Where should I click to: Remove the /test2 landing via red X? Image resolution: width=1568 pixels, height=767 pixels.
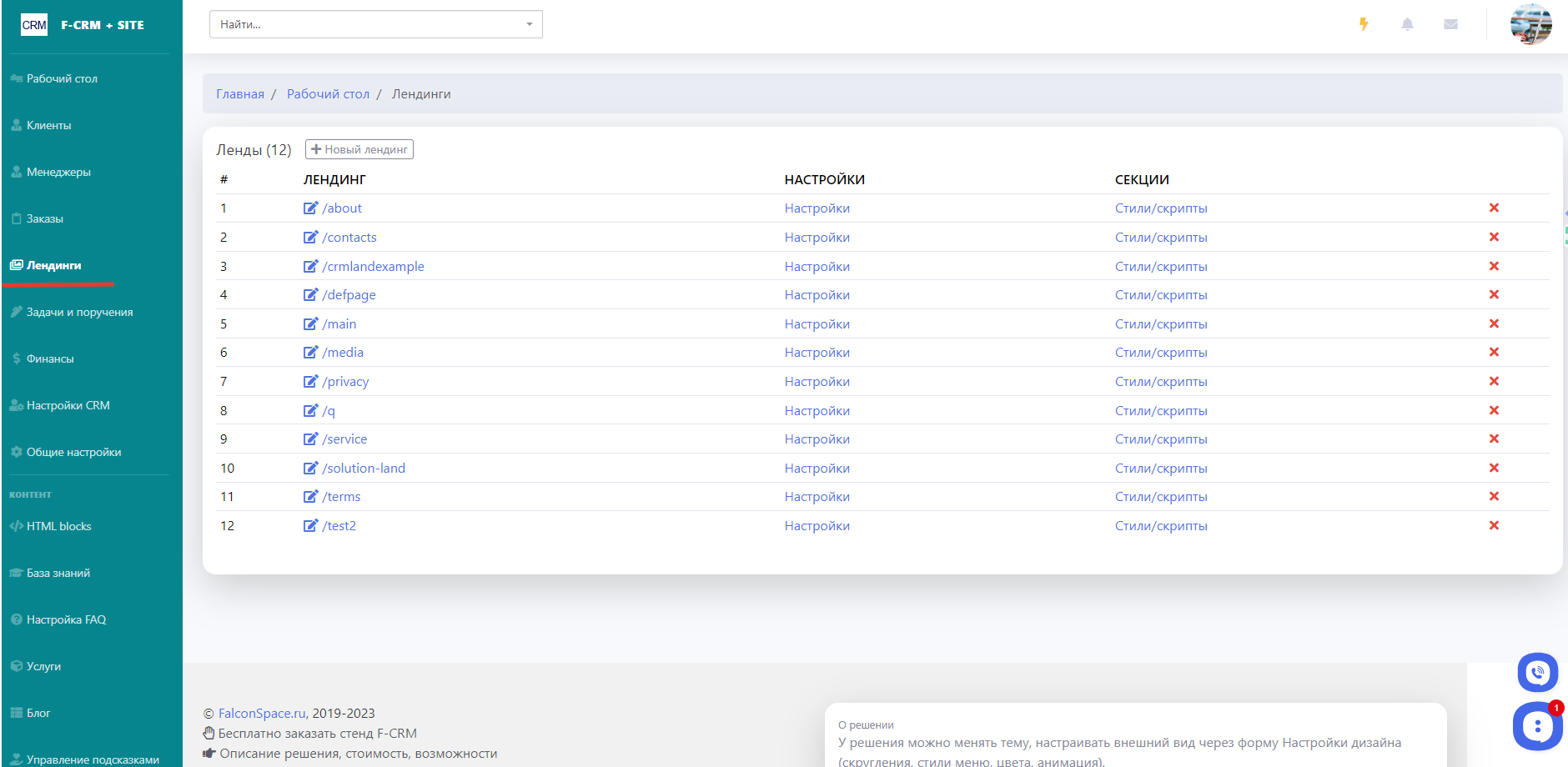(x=1494, y=525)
